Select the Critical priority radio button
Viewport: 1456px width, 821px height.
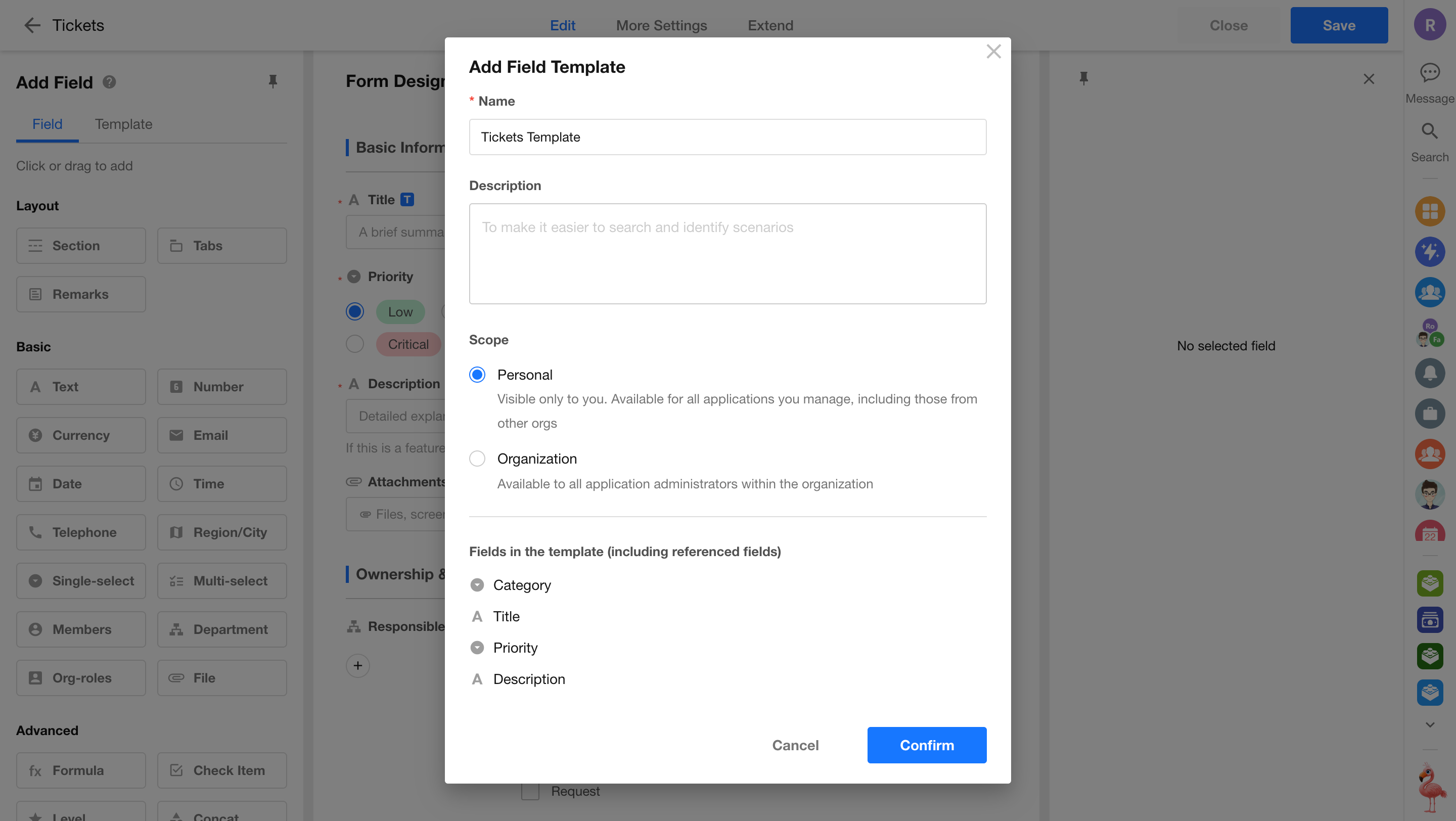click(x=354, y=344)
